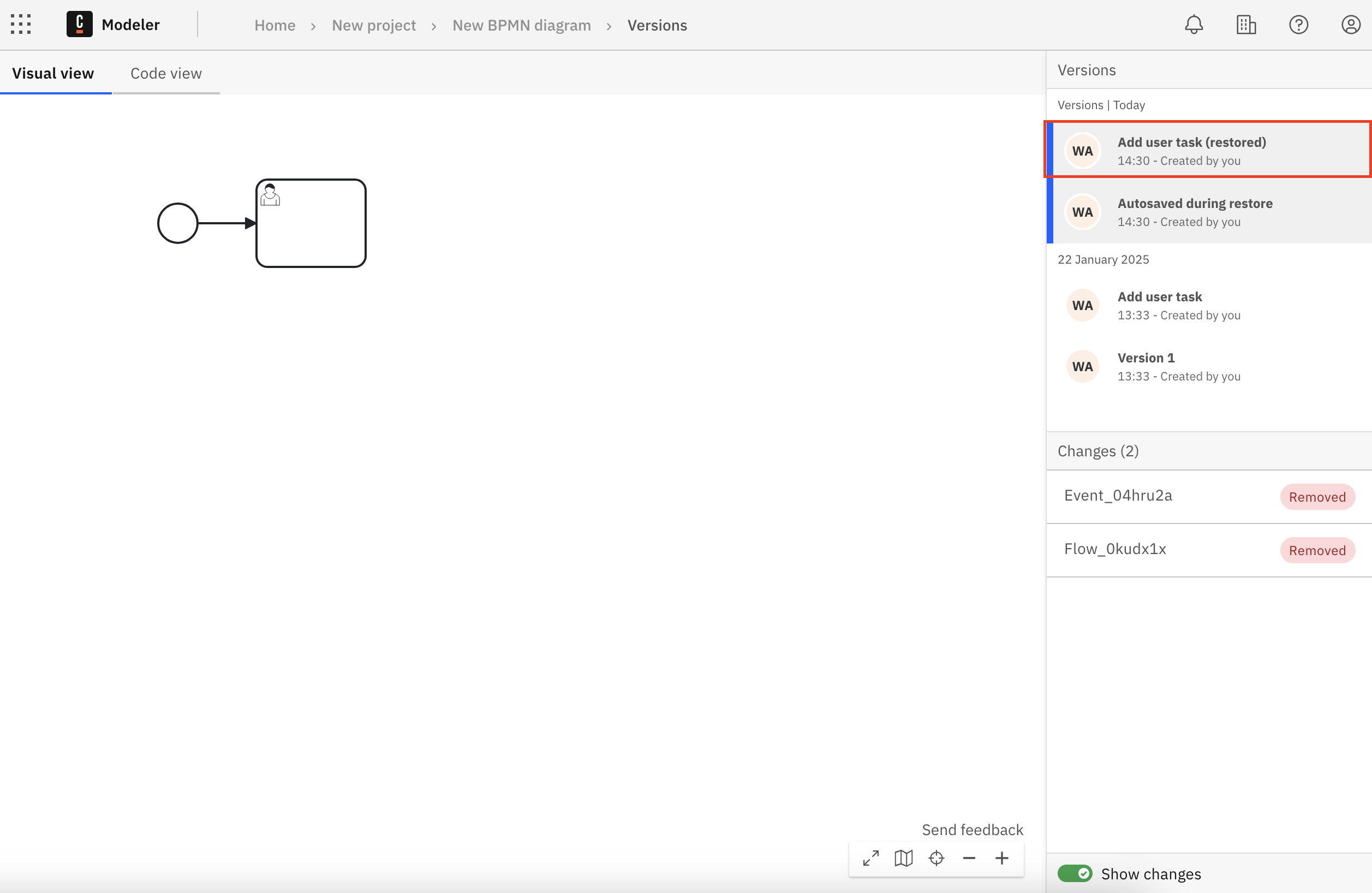Click the user account profile icon
1372x893 pixels.
[x=1352, y=25]
